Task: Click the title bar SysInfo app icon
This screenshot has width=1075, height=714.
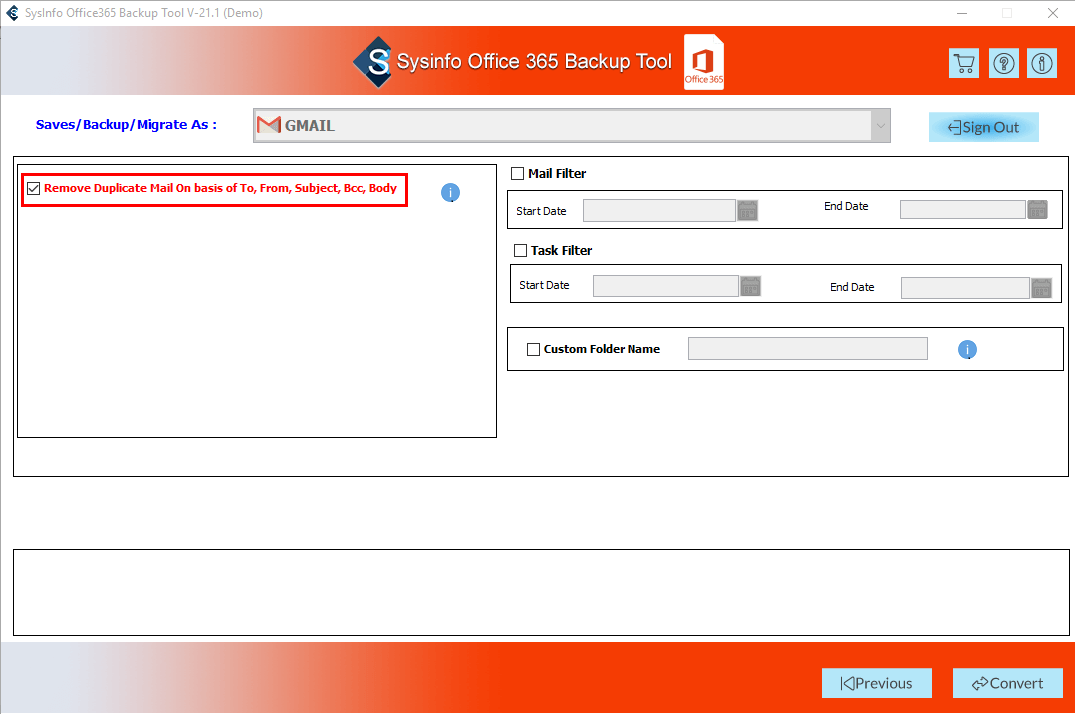Action: tap(12, 12)
